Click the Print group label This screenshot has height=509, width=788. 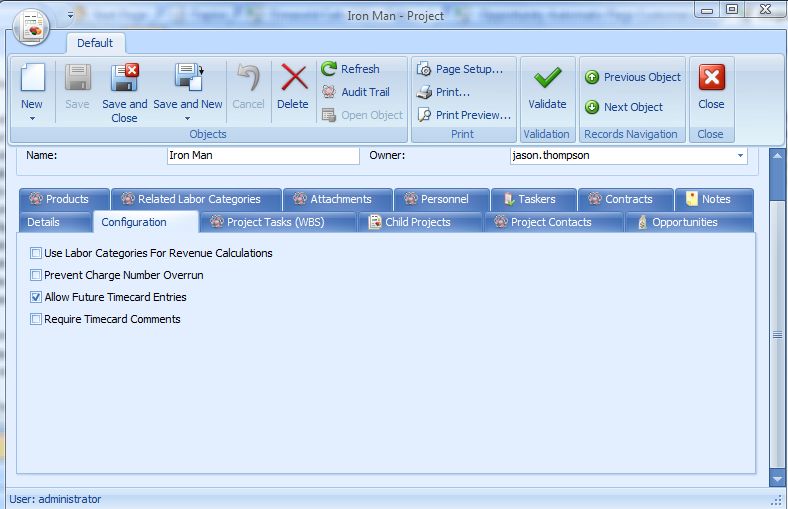462,134
